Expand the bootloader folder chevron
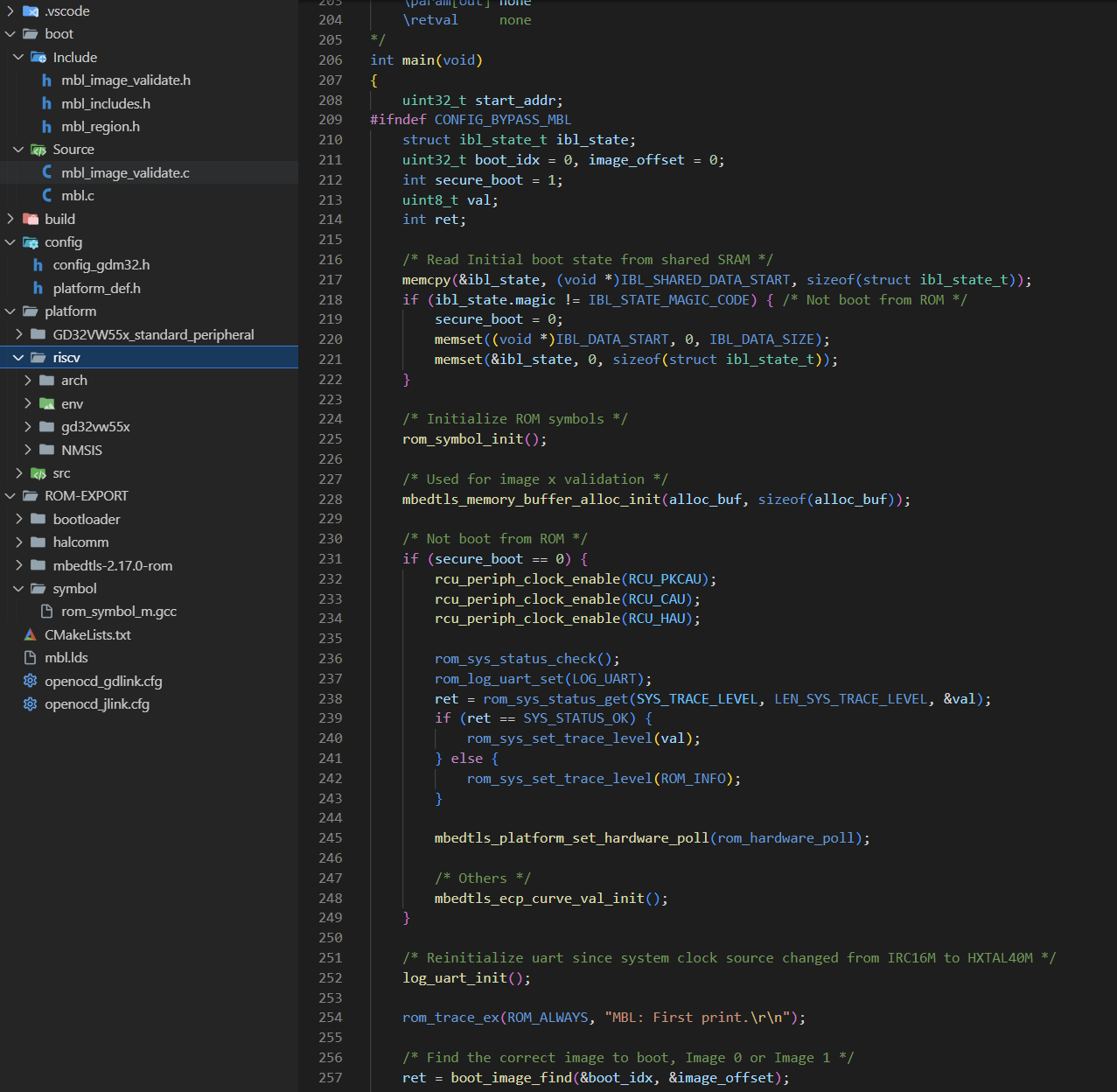This screenshot has width=1117, height=1092. tap(18, 520)
